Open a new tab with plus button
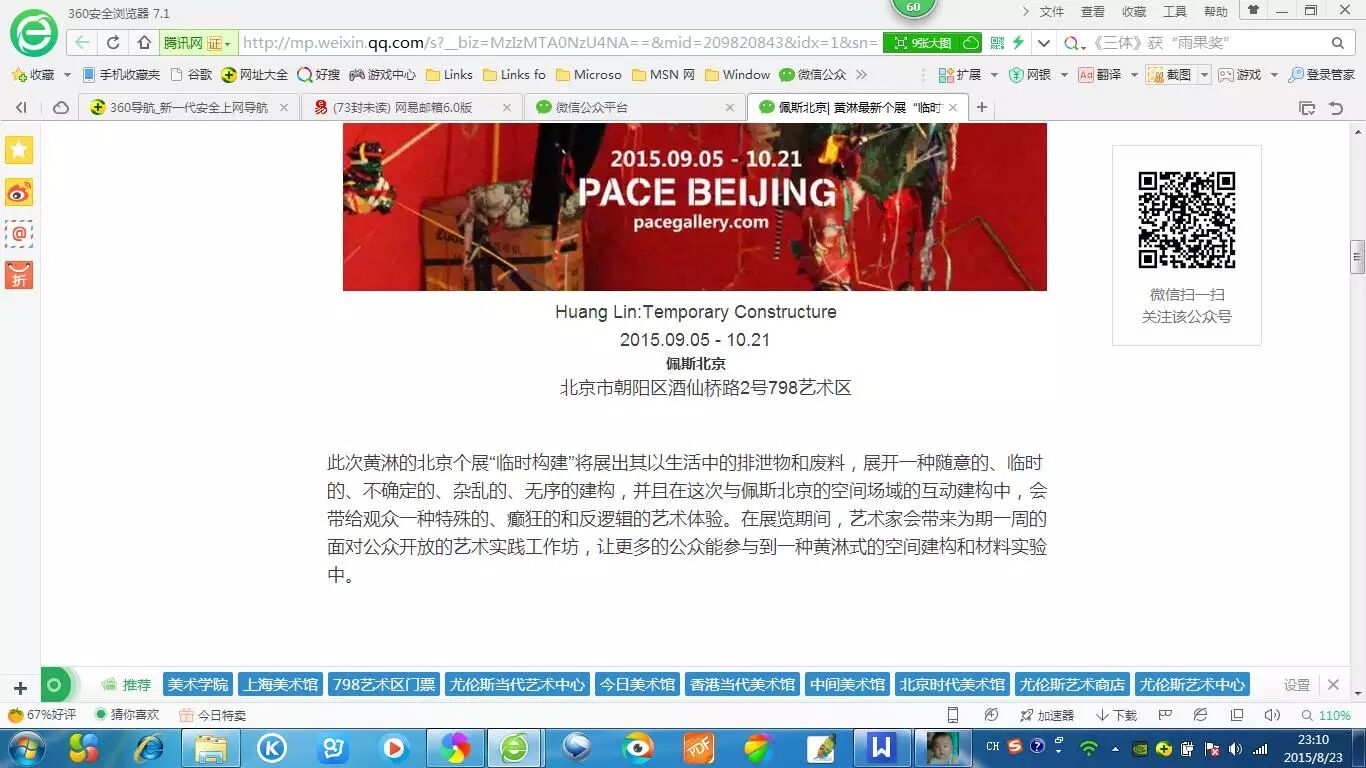Image resolution: width=1366 pixels, height=768 pixels. (x=982, y=107)
